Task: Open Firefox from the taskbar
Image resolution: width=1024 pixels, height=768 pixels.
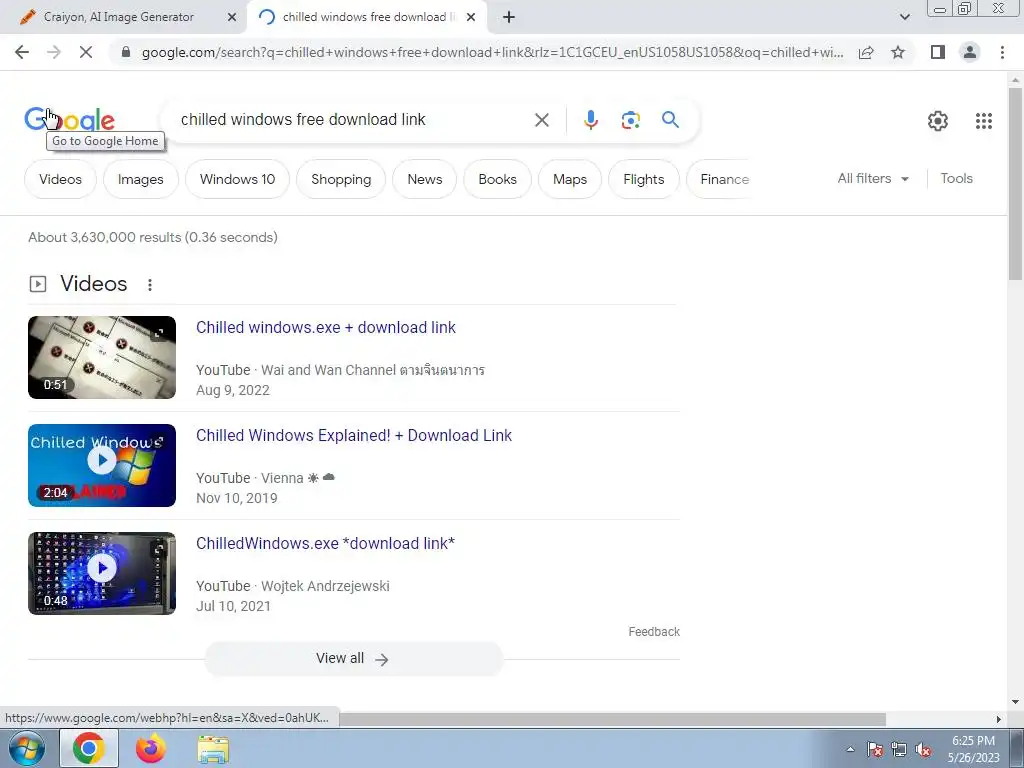Action: (151, 748)
